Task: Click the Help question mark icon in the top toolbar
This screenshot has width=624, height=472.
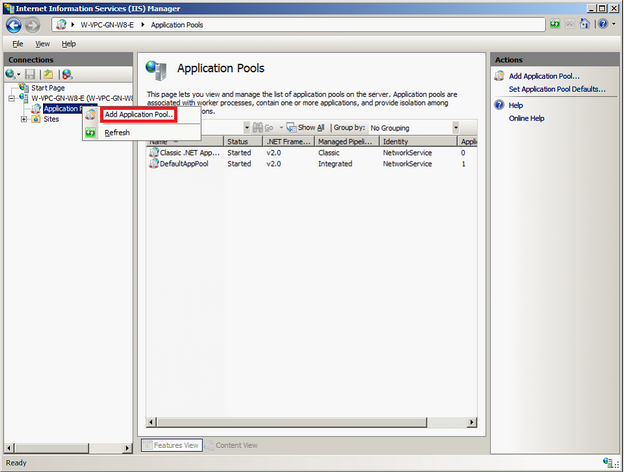Action: (603, 24)
